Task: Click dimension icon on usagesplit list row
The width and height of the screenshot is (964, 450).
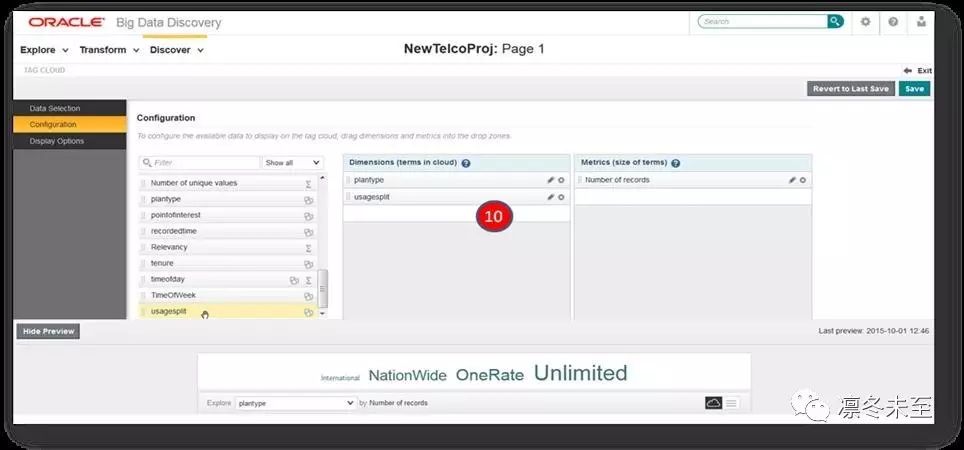Action: pos(309,312)
